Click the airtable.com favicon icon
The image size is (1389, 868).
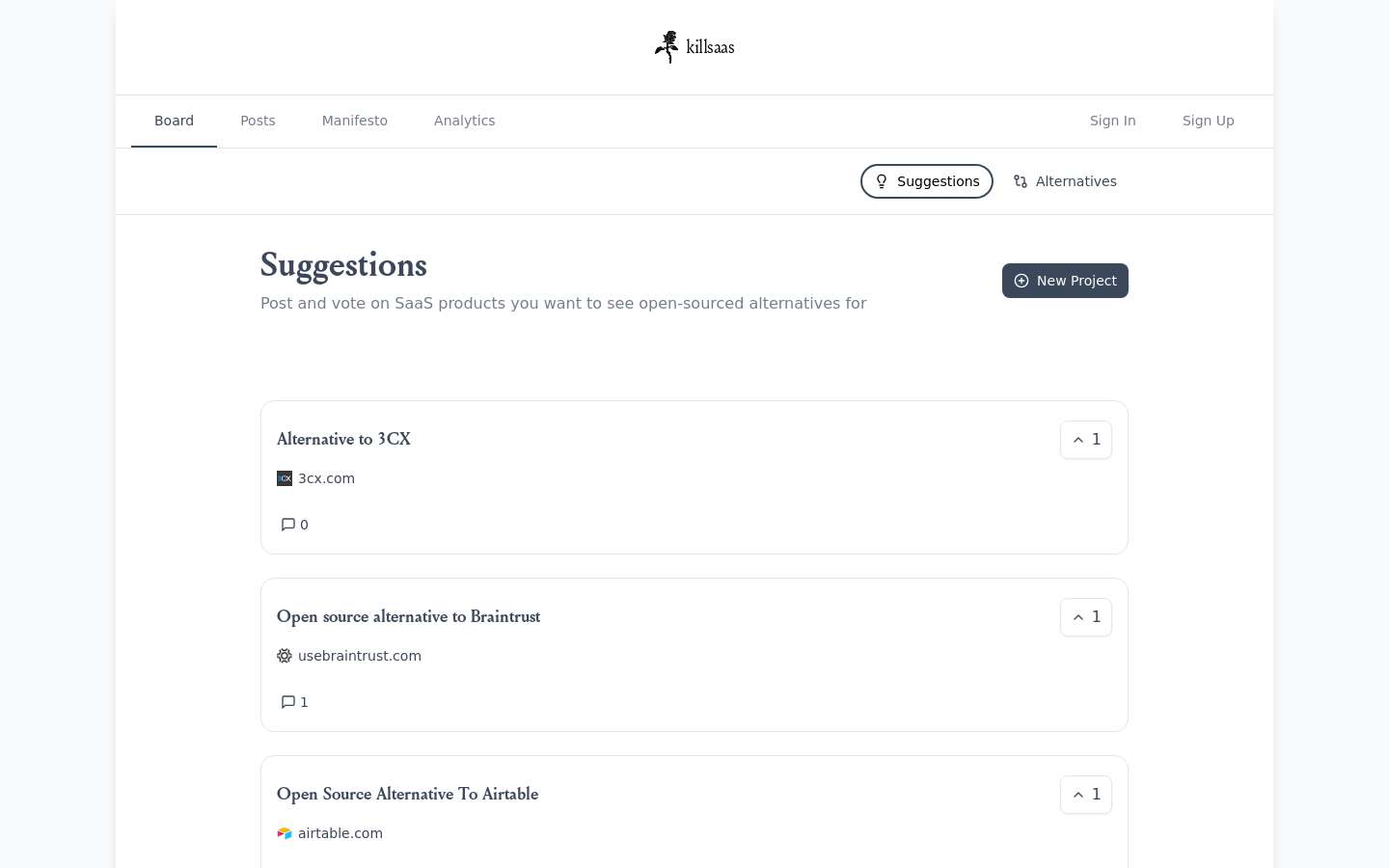(285, 833)
